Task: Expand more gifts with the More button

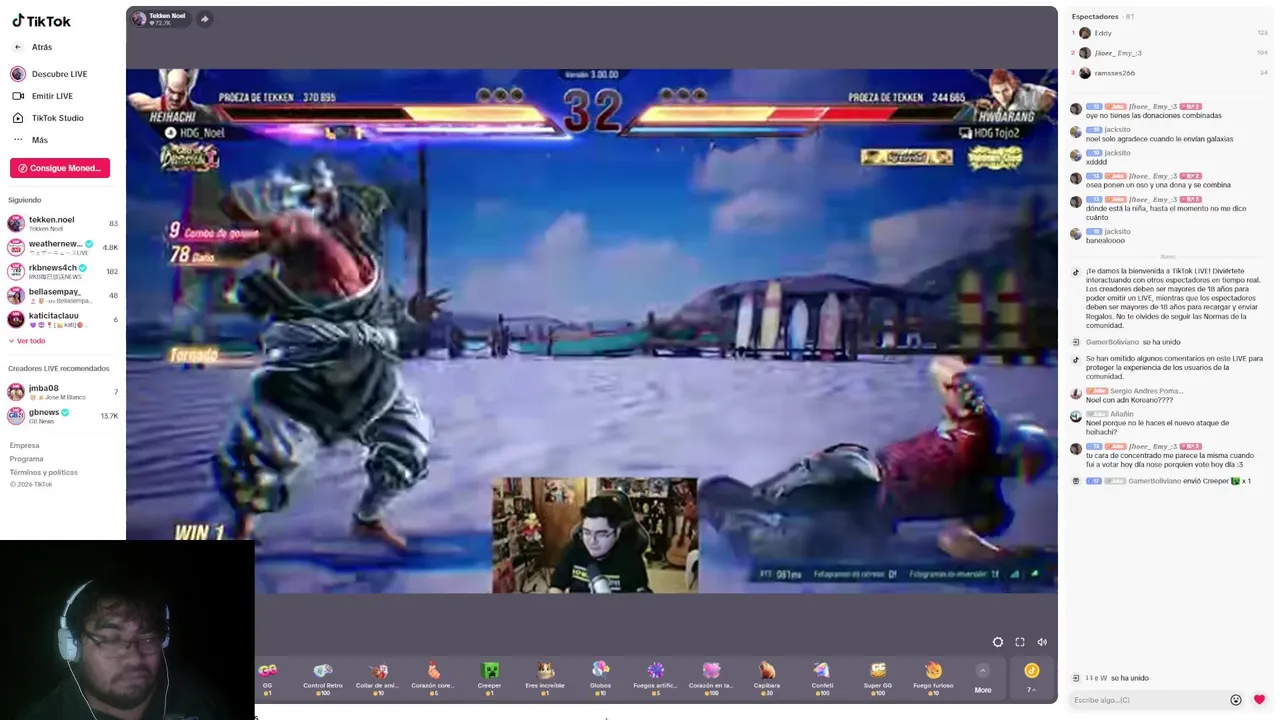Action: click(983, 680)
